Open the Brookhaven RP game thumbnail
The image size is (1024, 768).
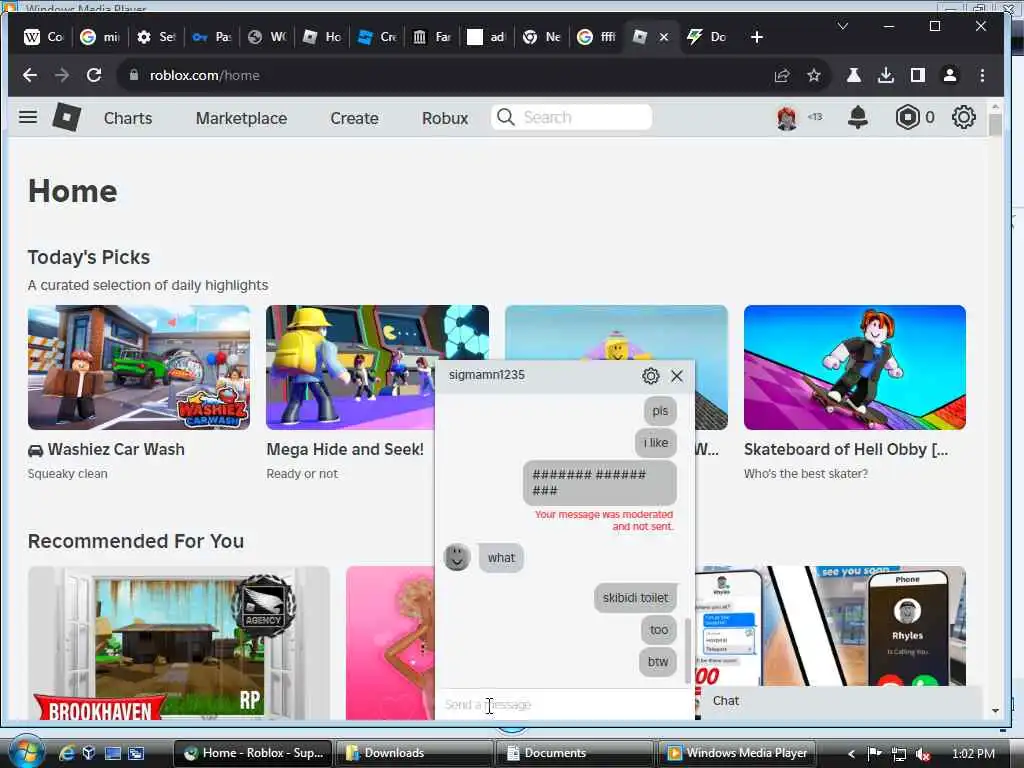pos(178,643)
